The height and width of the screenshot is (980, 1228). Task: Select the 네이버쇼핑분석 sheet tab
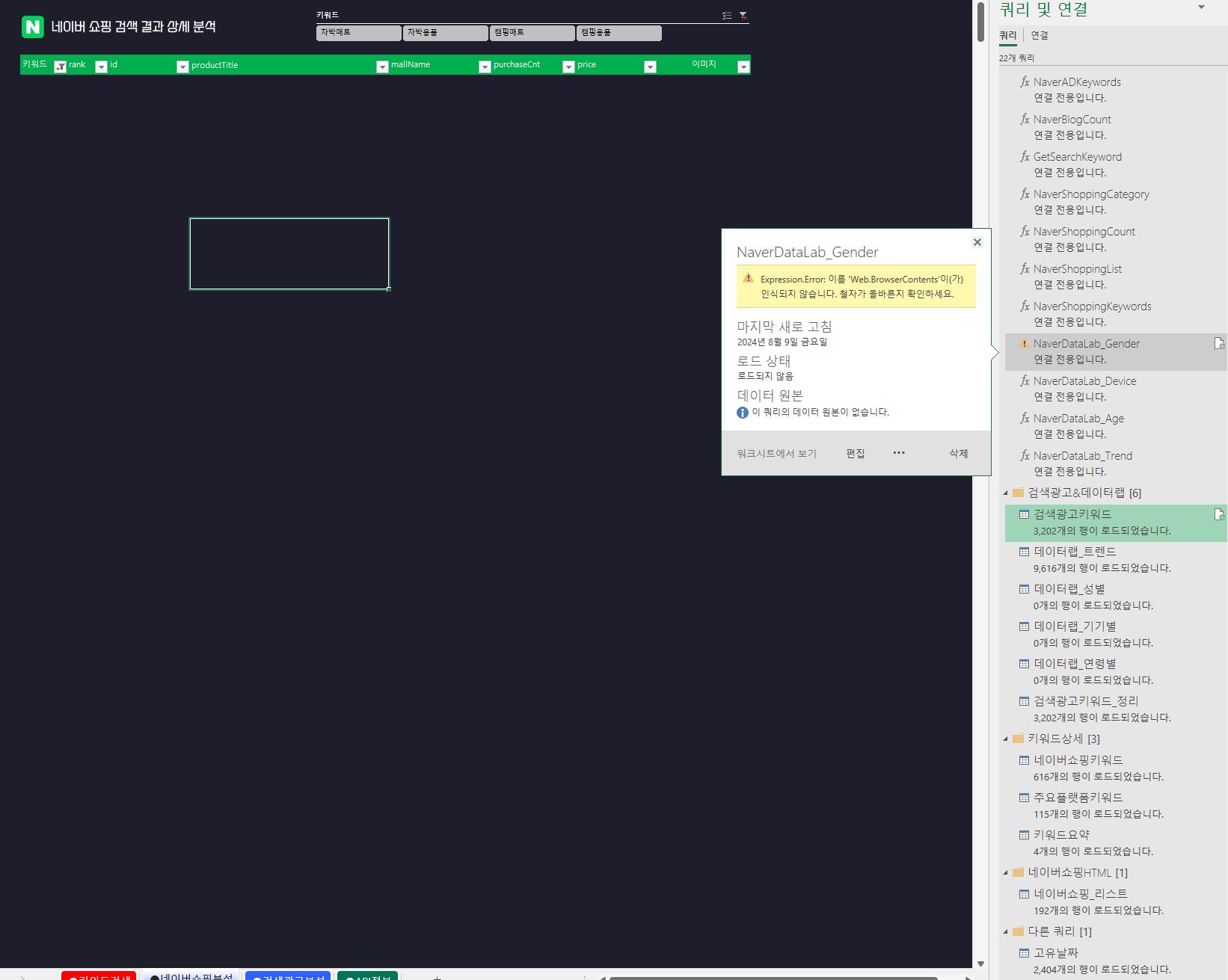(191, 976)
